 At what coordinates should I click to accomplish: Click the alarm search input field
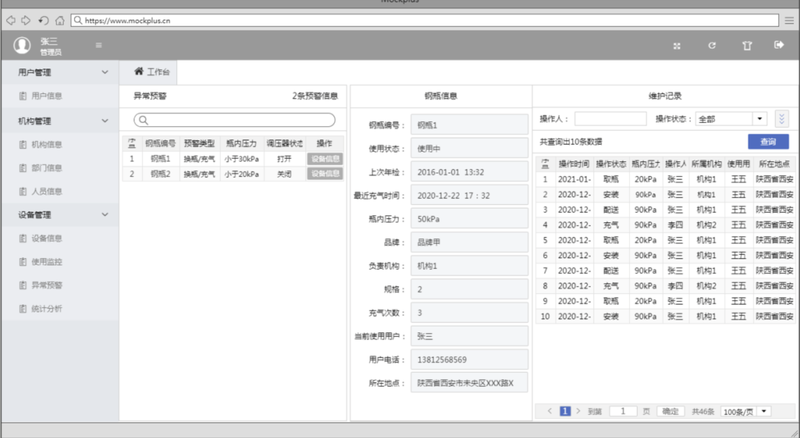point(234,120)
